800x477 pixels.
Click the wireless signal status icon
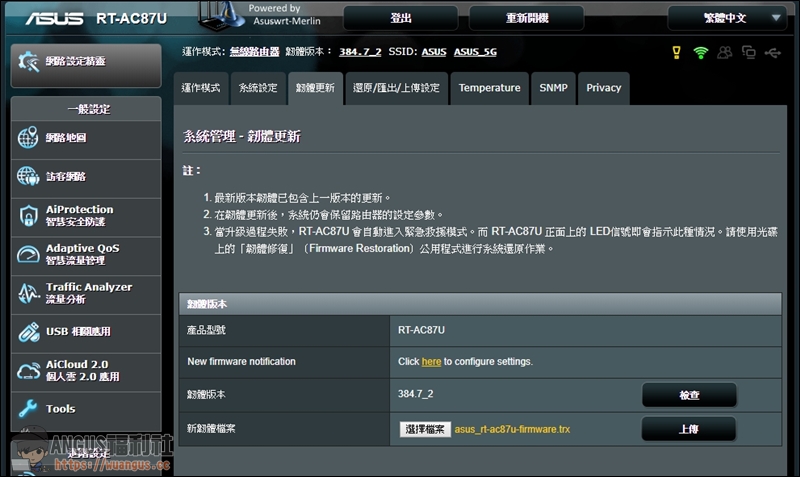[700, 52]
